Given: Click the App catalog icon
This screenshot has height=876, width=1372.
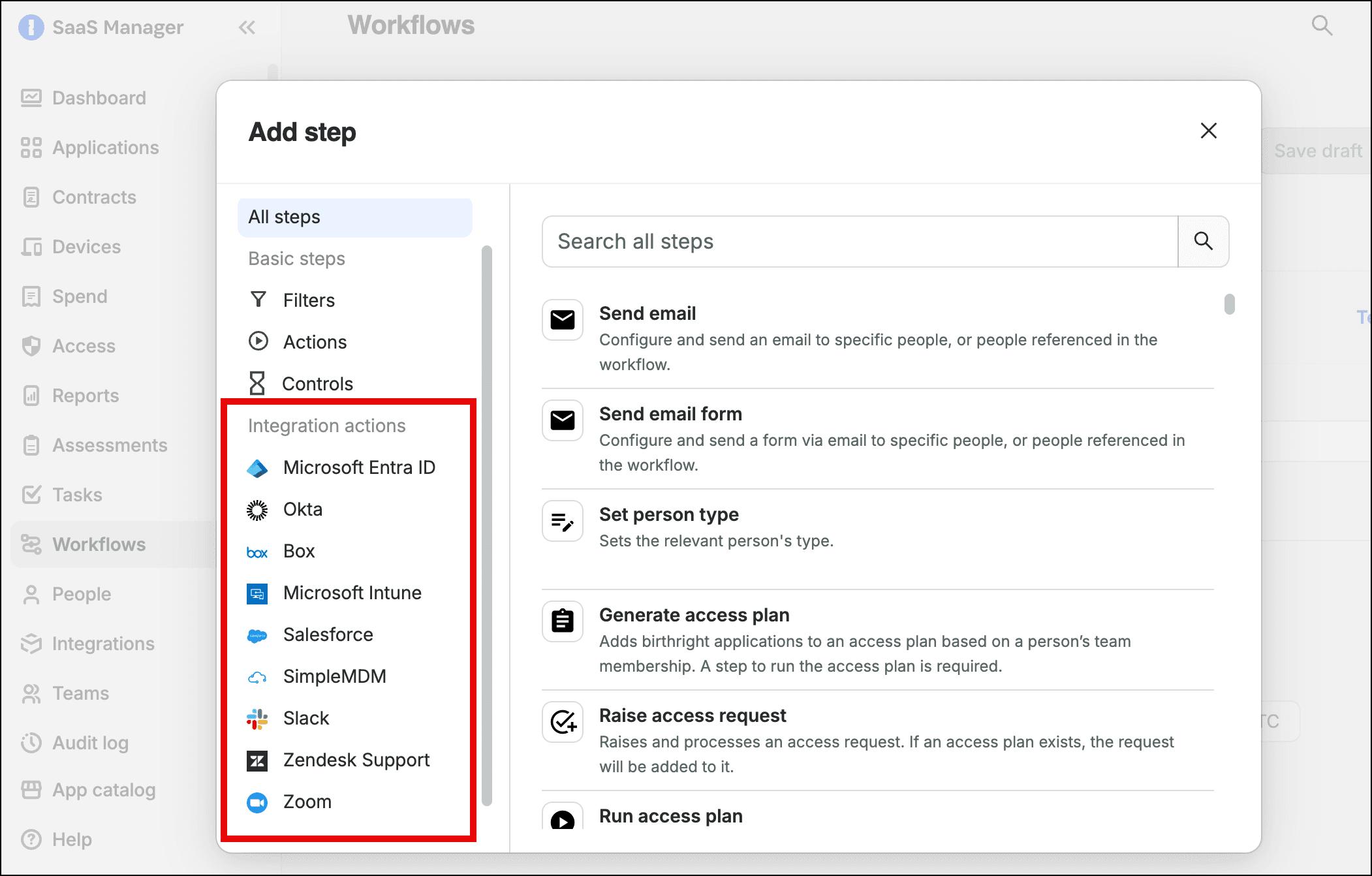Looking at the screenshot, I should coord(31,790).
